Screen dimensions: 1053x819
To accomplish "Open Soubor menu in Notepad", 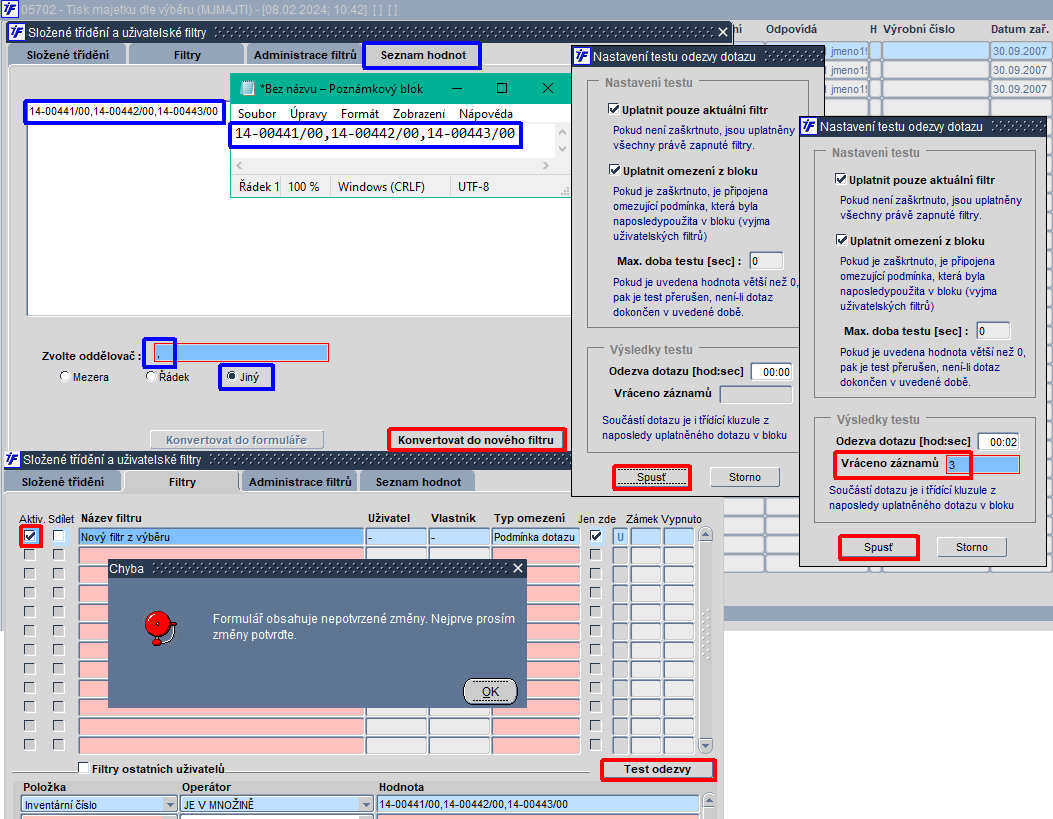I will click(x=257, y=113).
